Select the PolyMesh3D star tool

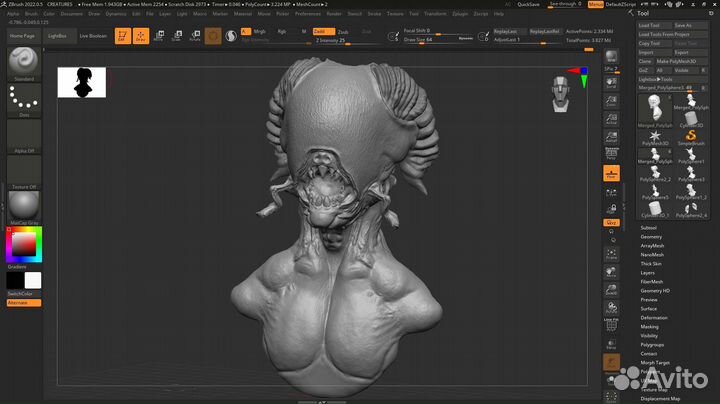pyautogui.click(x=655, y=137)
